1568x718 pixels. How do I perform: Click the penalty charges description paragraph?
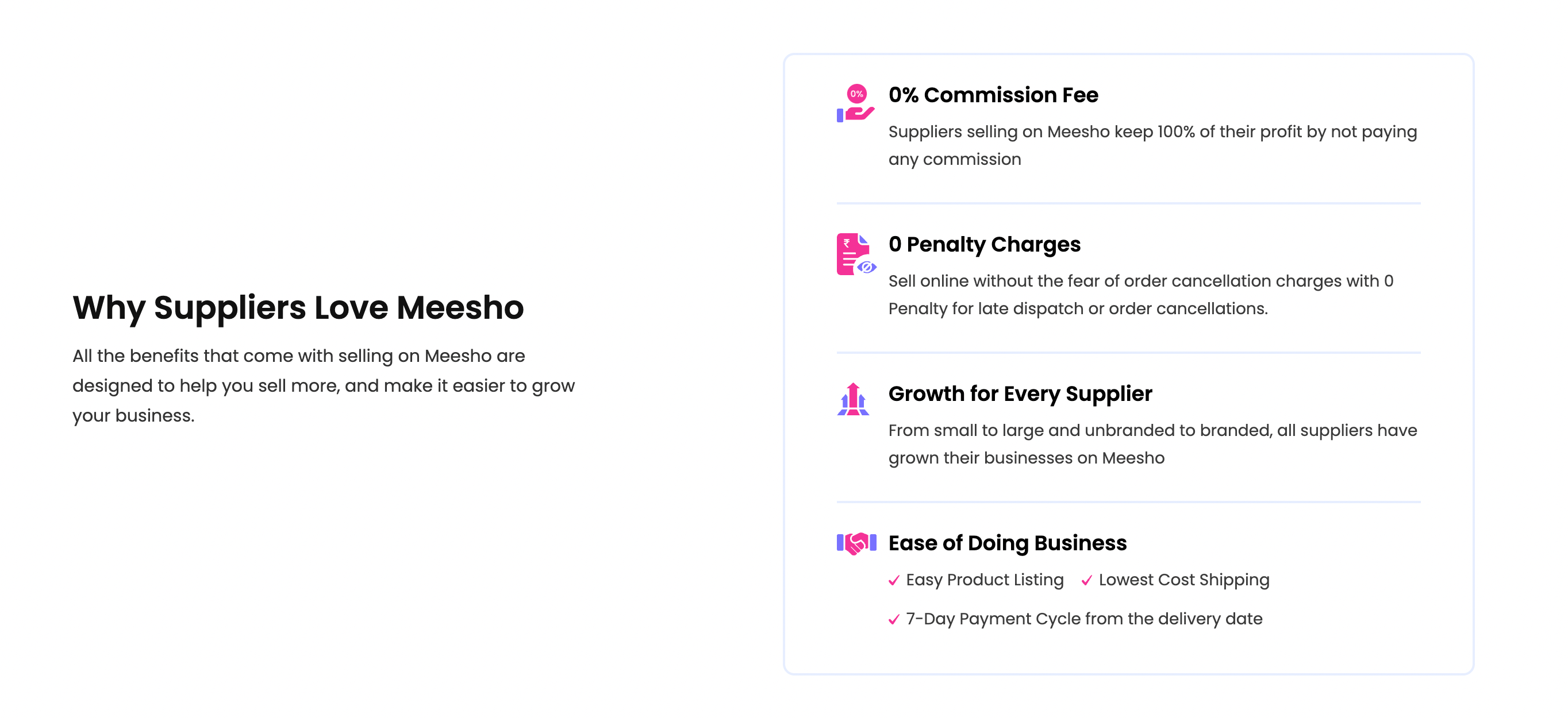click(x=1140, y=295)
